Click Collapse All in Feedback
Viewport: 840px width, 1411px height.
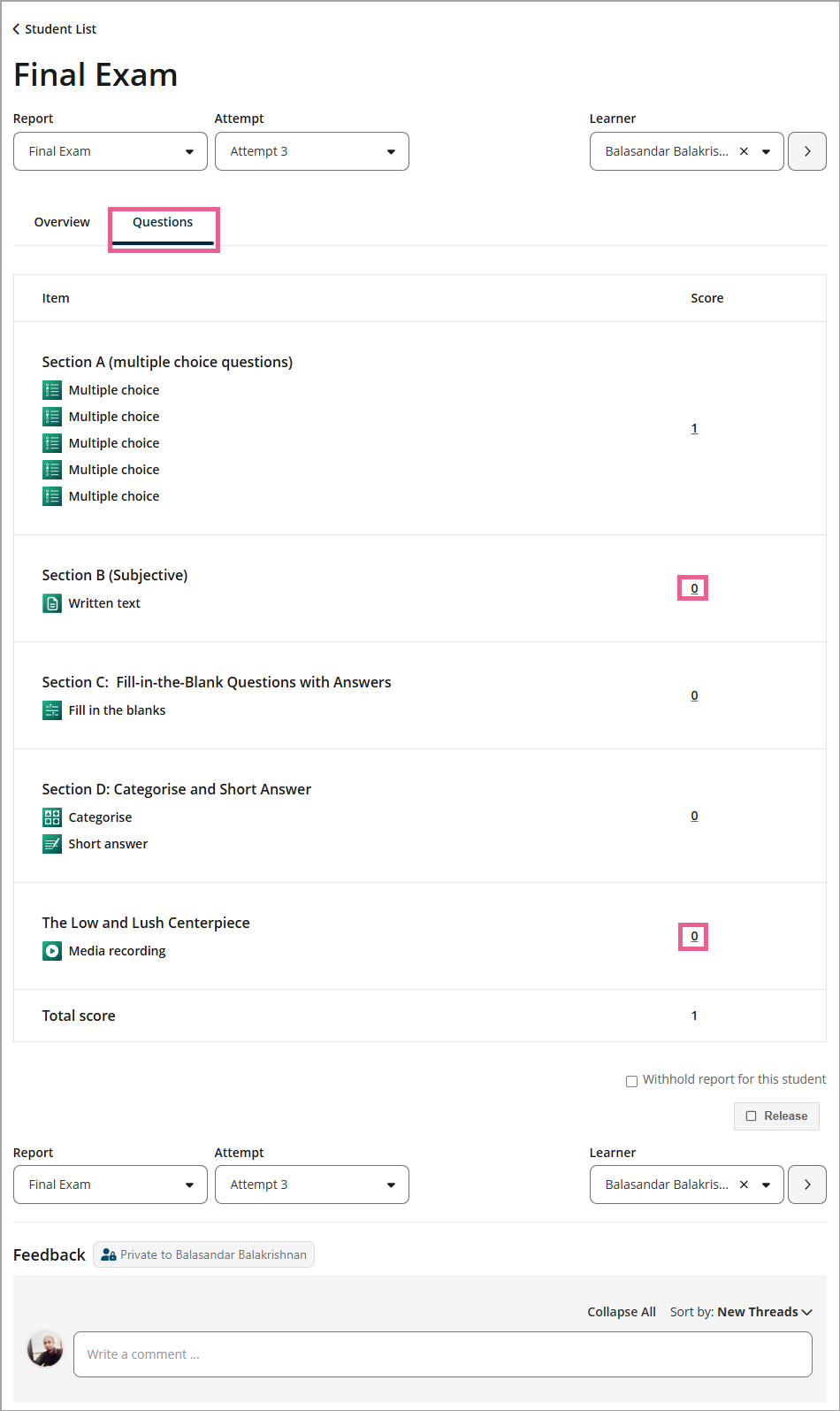coord(622,1312)
